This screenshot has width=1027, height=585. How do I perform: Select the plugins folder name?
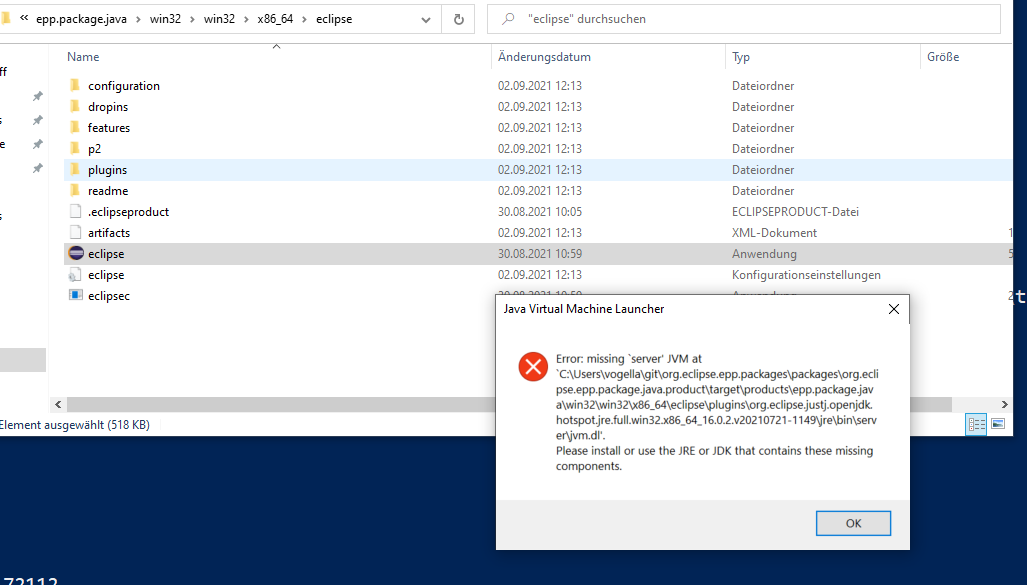[107, 170]
